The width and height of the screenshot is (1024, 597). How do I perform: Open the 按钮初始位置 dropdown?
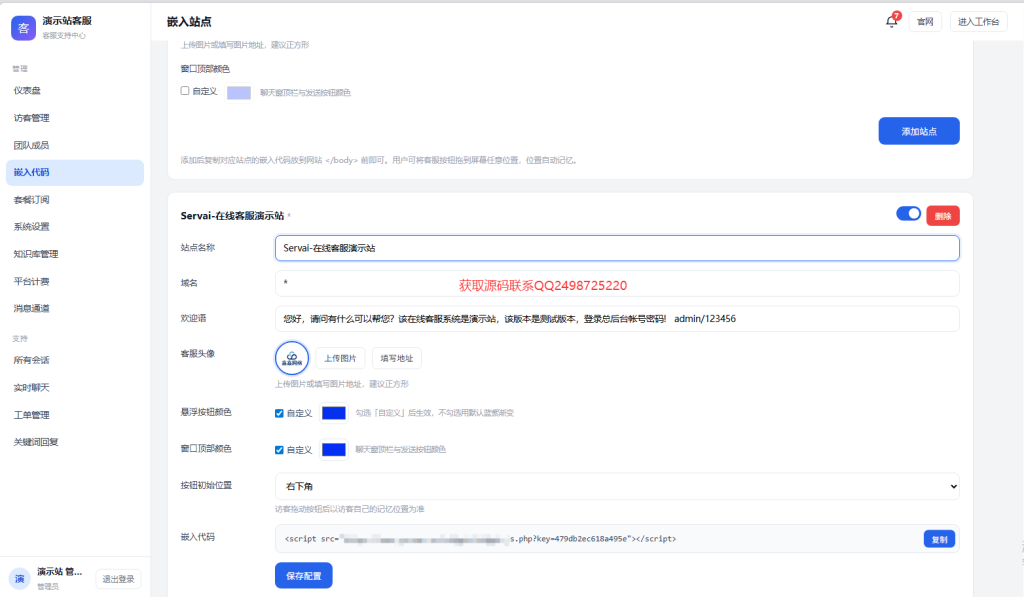tap(616, 486)
